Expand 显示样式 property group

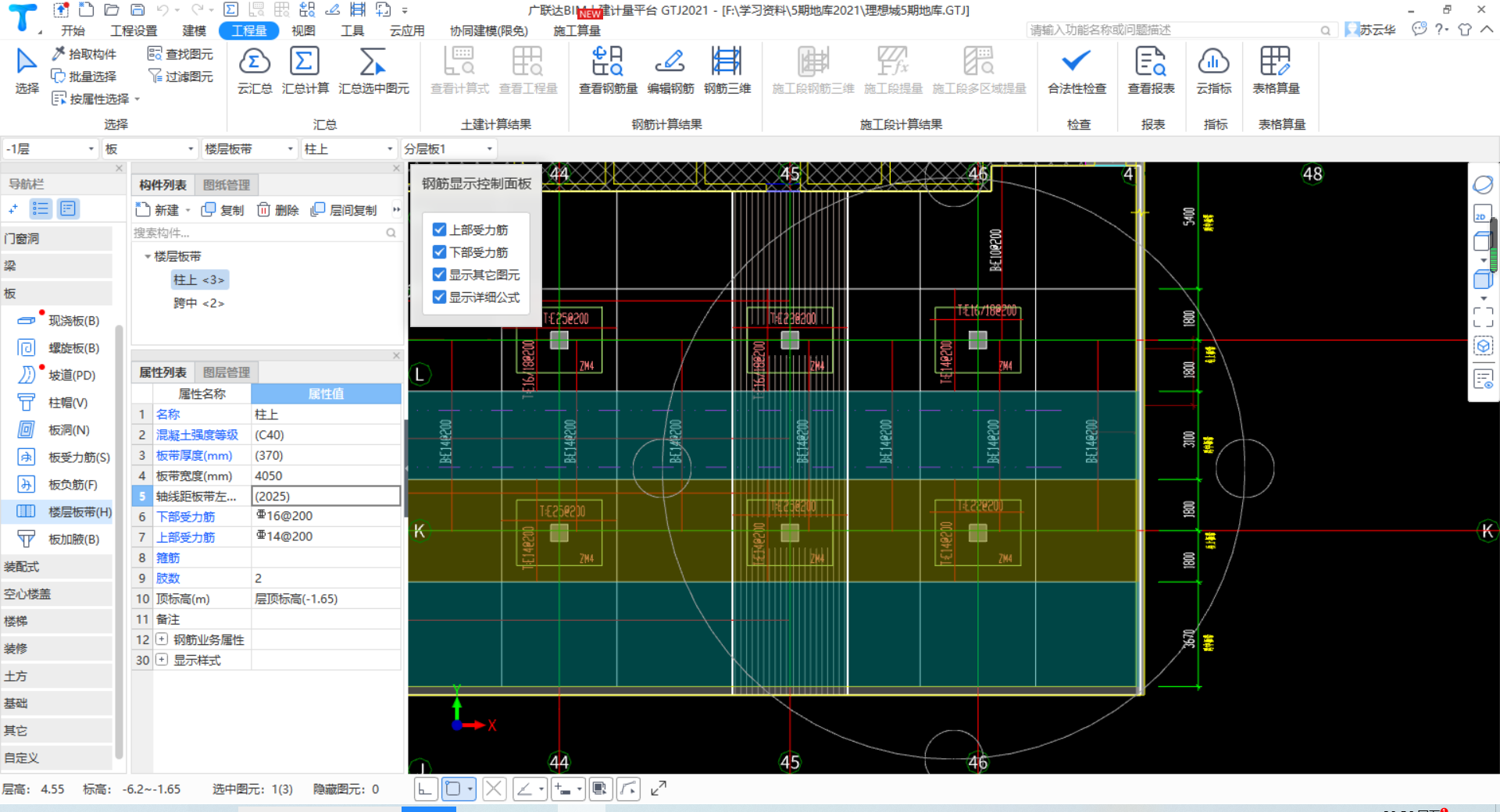[162, 659]
